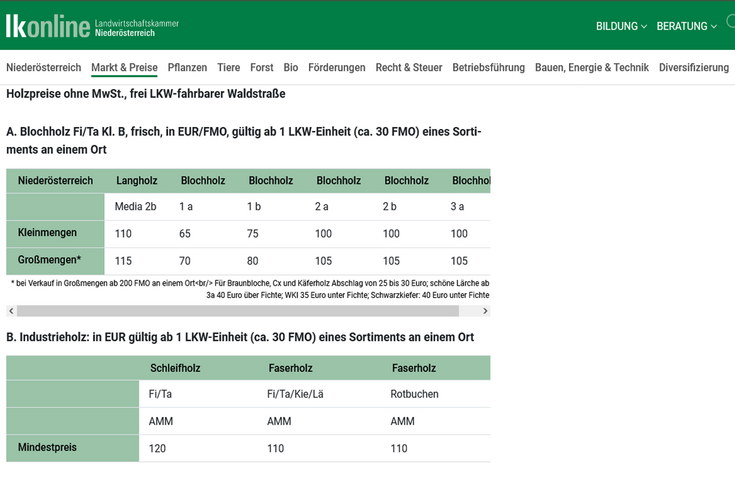Click the Langholz column header
The image size is (735, 477).
pyautogui.click(x=136, y=180)
